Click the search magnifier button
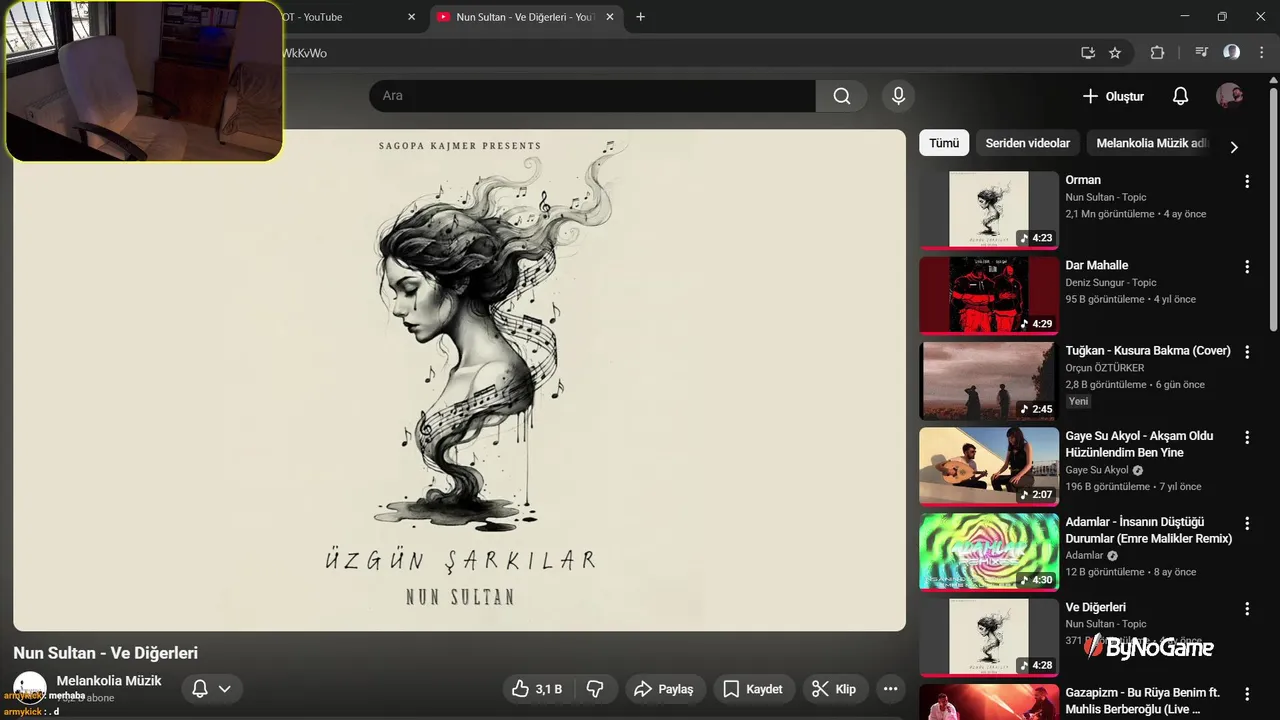 (842, 96)
